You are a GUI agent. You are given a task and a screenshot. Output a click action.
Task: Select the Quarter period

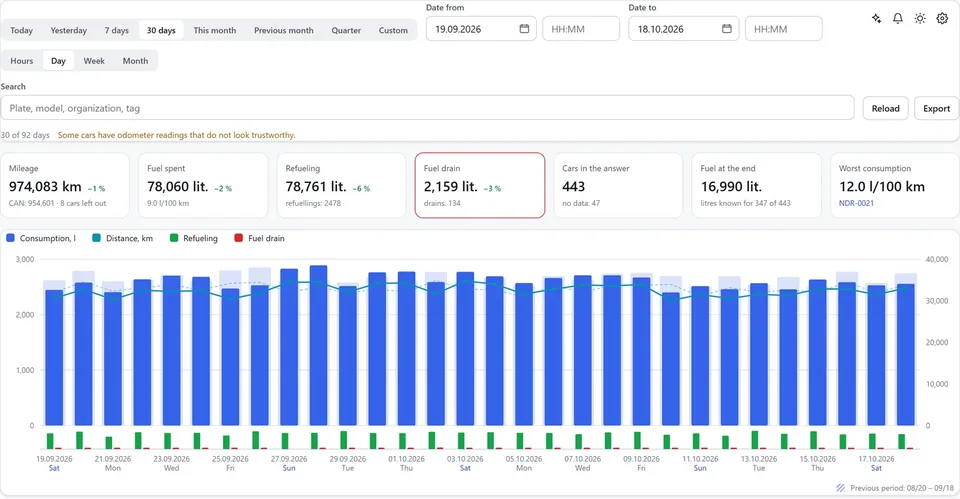[346, 30]
